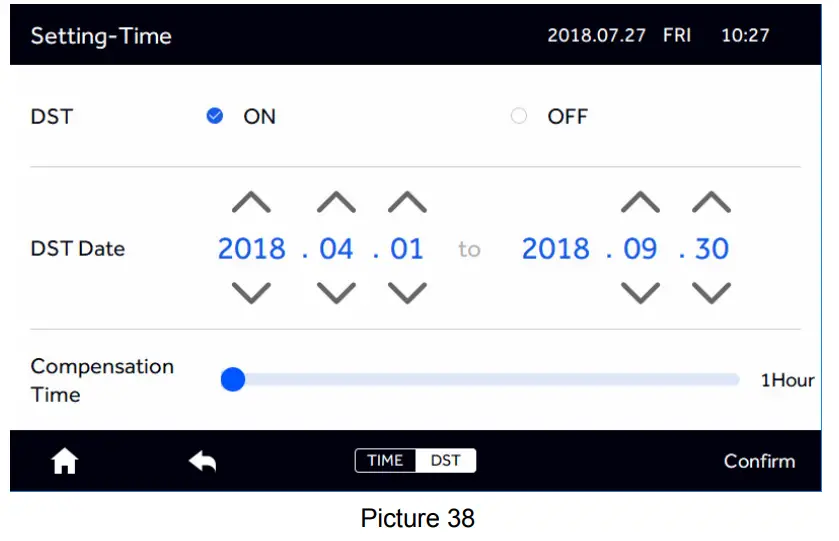
Task: Click the Compensation Time slider handle
Action: (x=233, y=380)
